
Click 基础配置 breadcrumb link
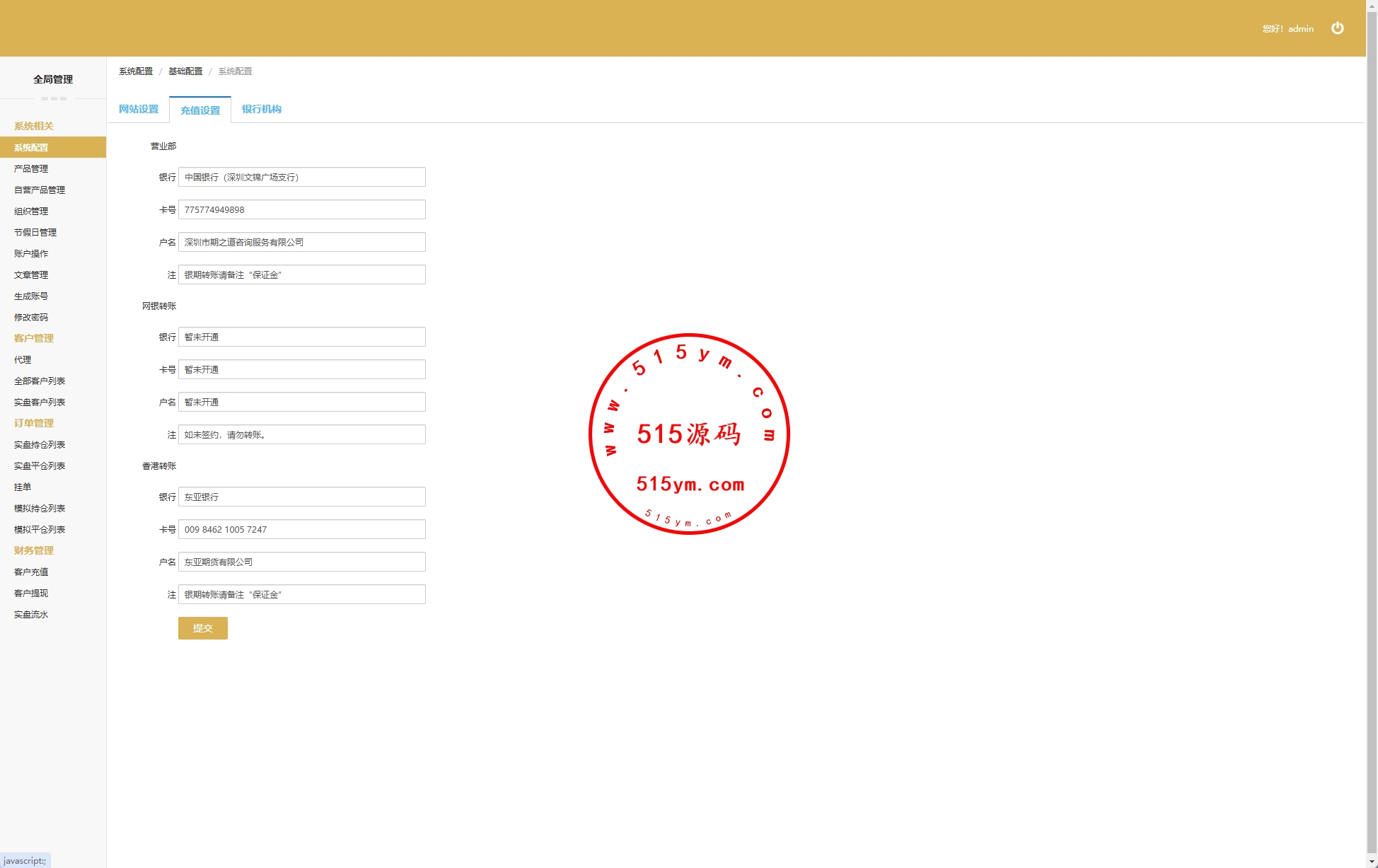click(185, 71)
